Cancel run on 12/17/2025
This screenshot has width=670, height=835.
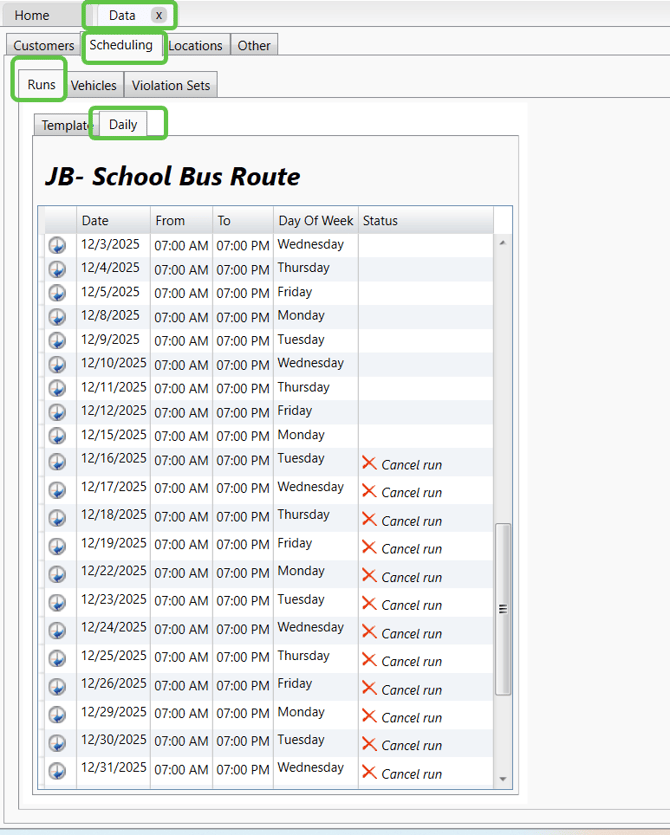(410, 492)
